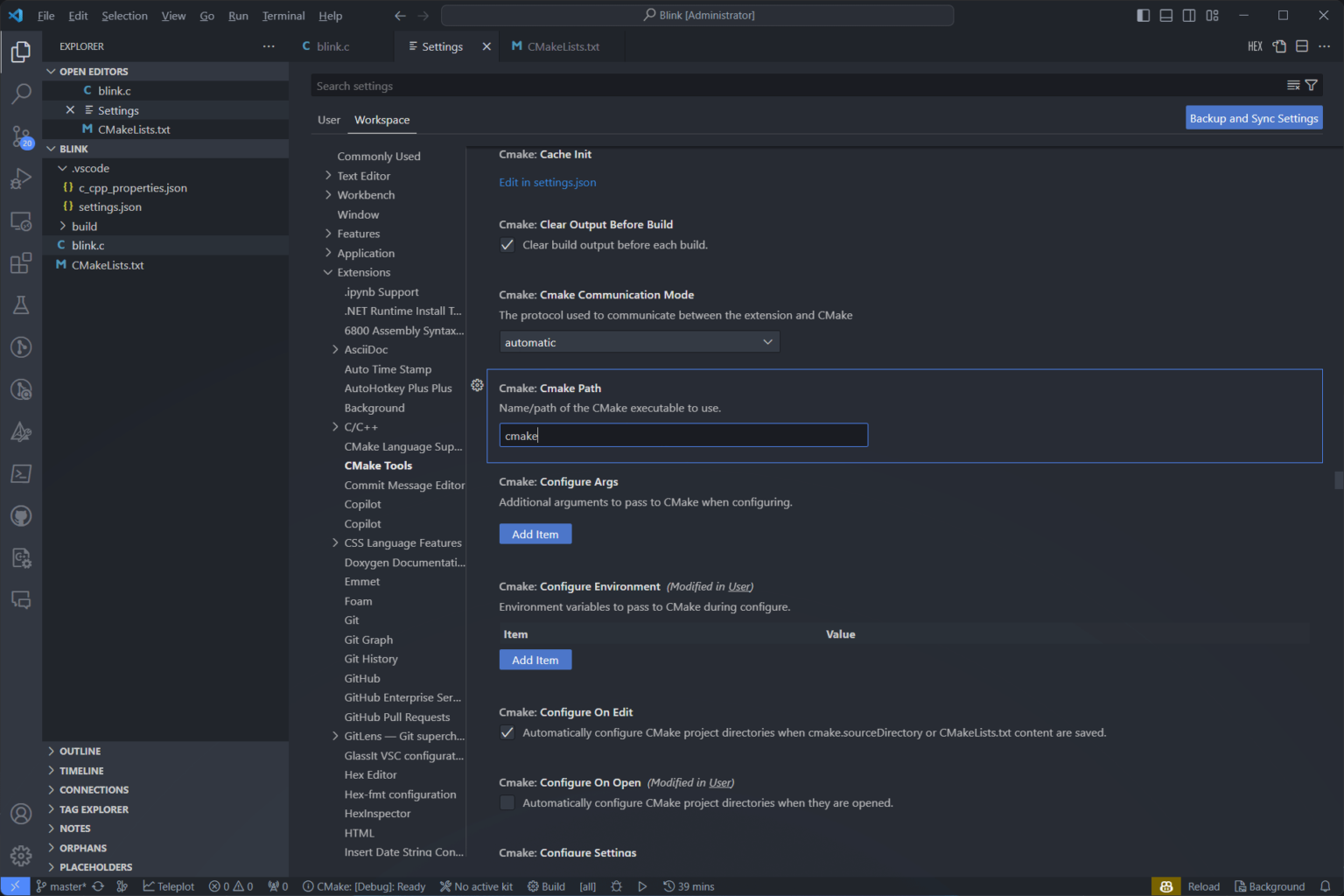
Task: Open the Testing flask icon in sidebar
Action: pos(21,304)
